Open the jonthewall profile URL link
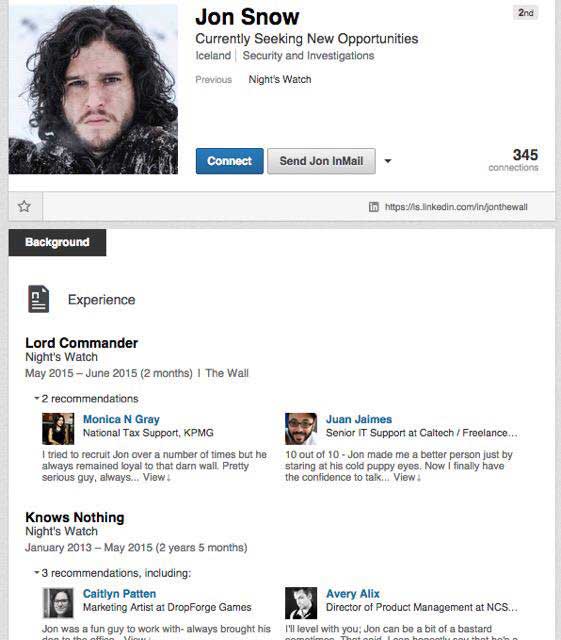 [456, 207]
